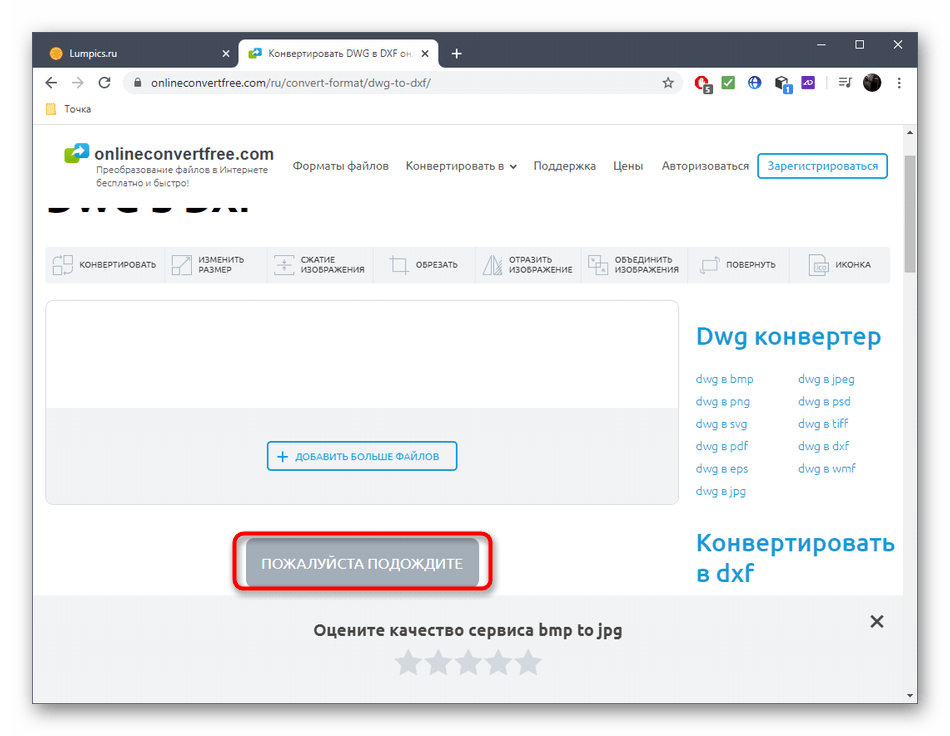Close the DWG to DXF converter tab

click(425, 54)
